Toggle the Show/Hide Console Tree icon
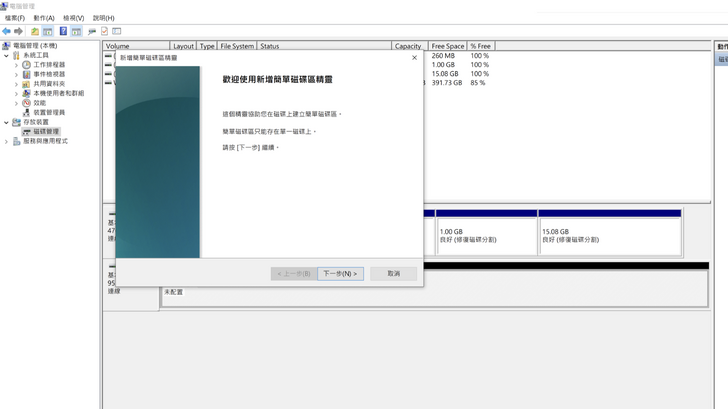The width and height of the screenshot is (728, 409). [x=47, y=31]
